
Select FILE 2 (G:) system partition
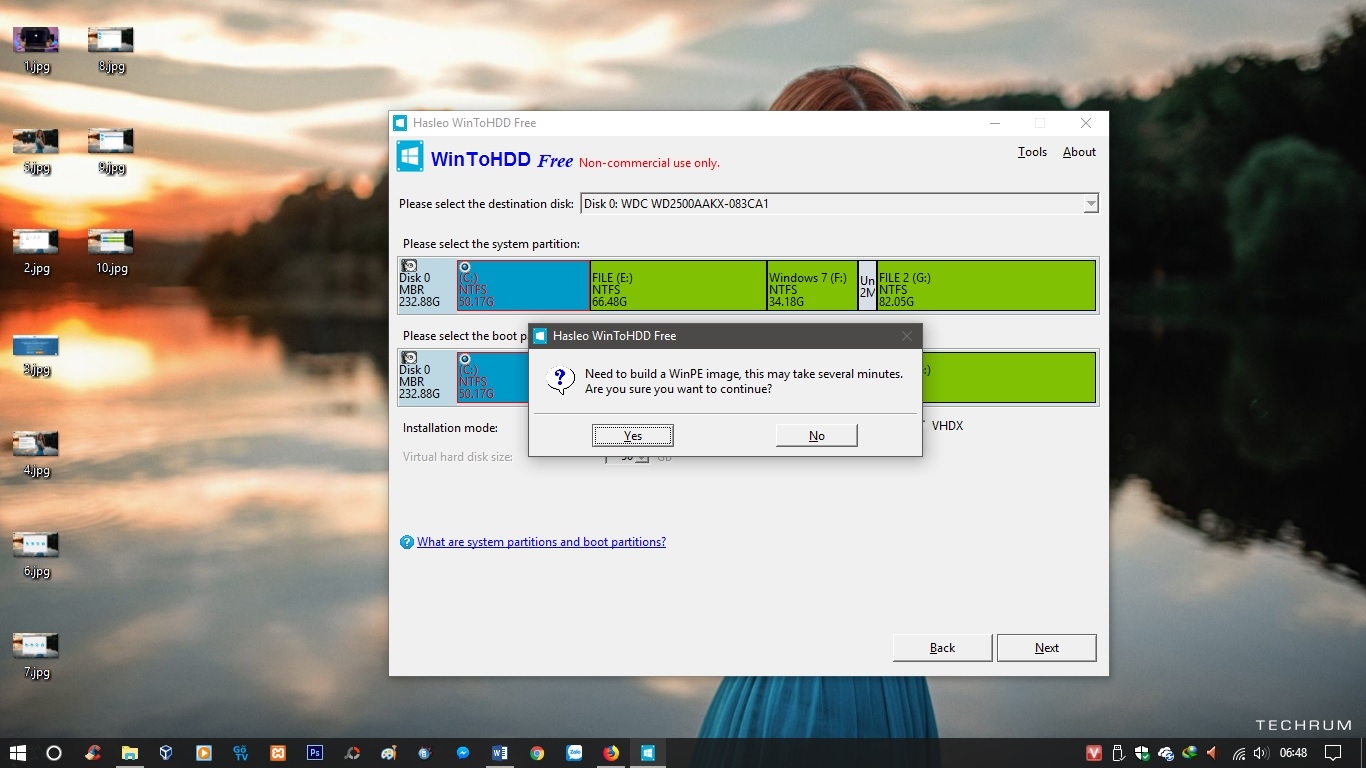[x=986, y=285]
